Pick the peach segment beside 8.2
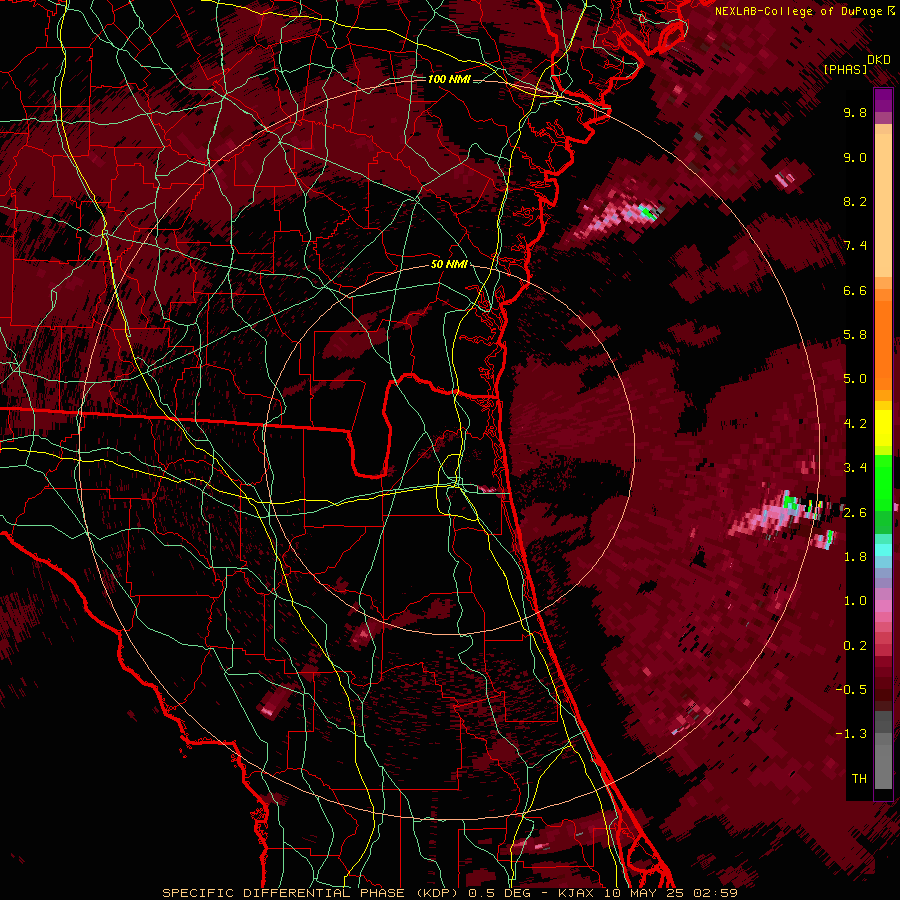This screenshot has width=900, height=900. coord(883,205)
